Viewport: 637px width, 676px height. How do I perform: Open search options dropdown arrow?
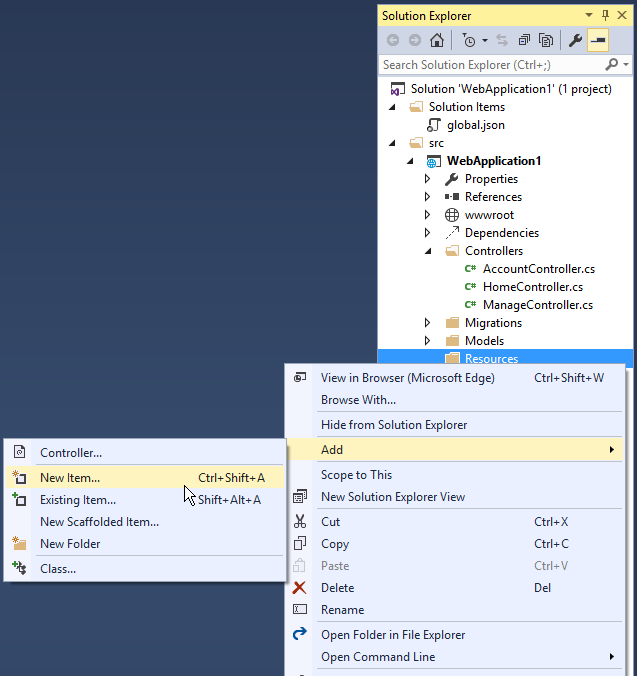click(626, 65)
